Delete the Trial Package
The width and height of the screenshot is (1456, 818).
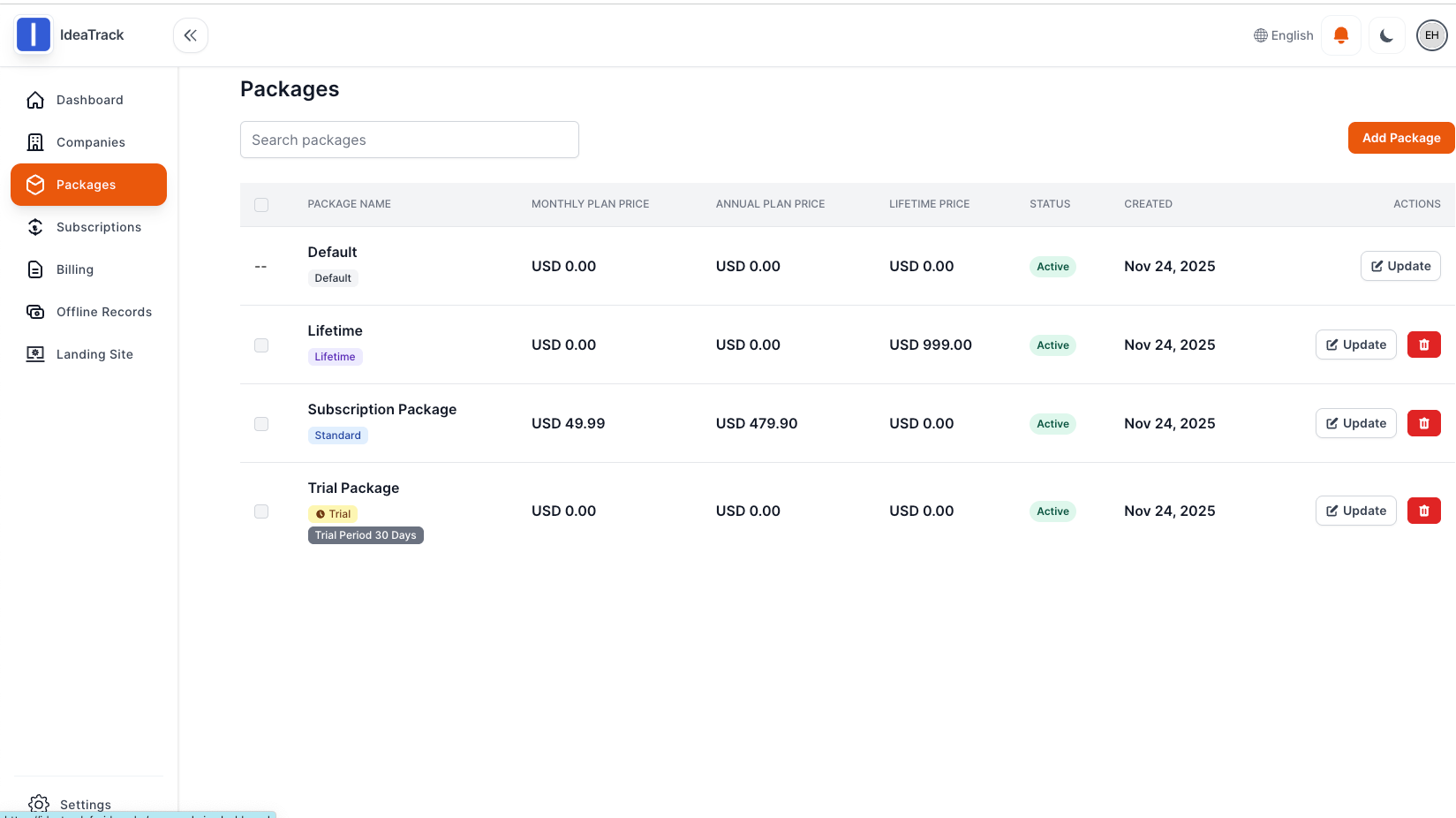point(1423,511)
